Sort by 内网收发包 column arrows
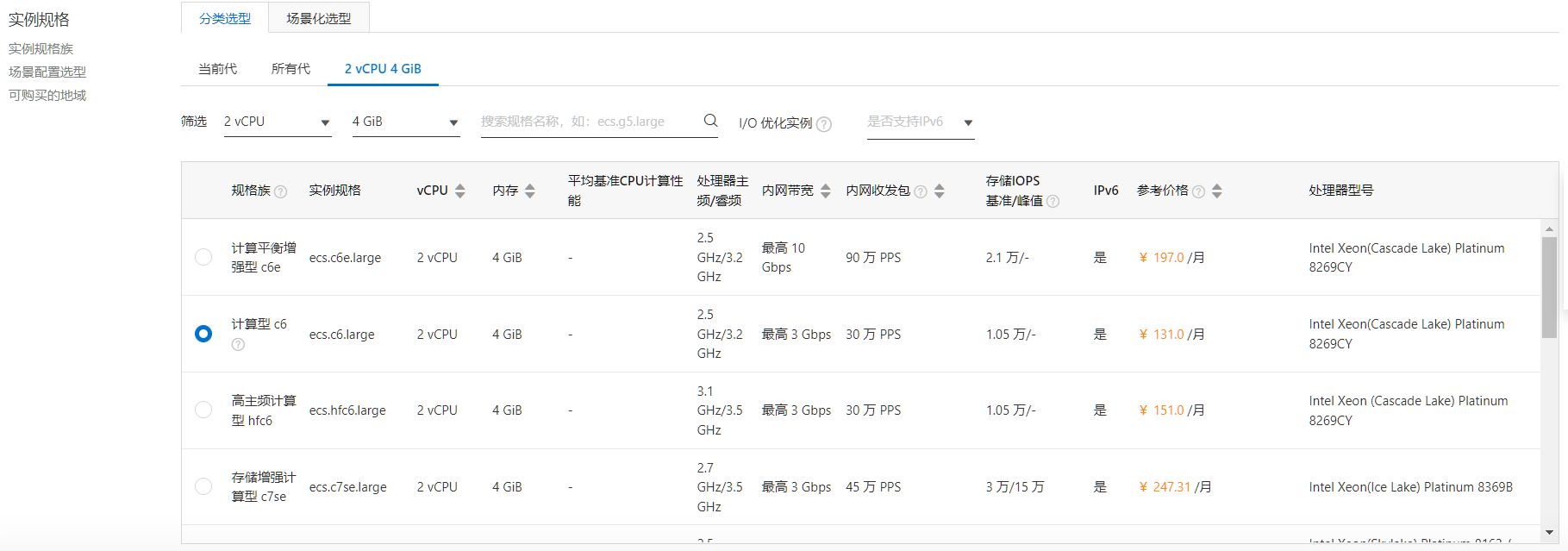The width and height of the screenshot is (1568, 551). coord(940,191)
